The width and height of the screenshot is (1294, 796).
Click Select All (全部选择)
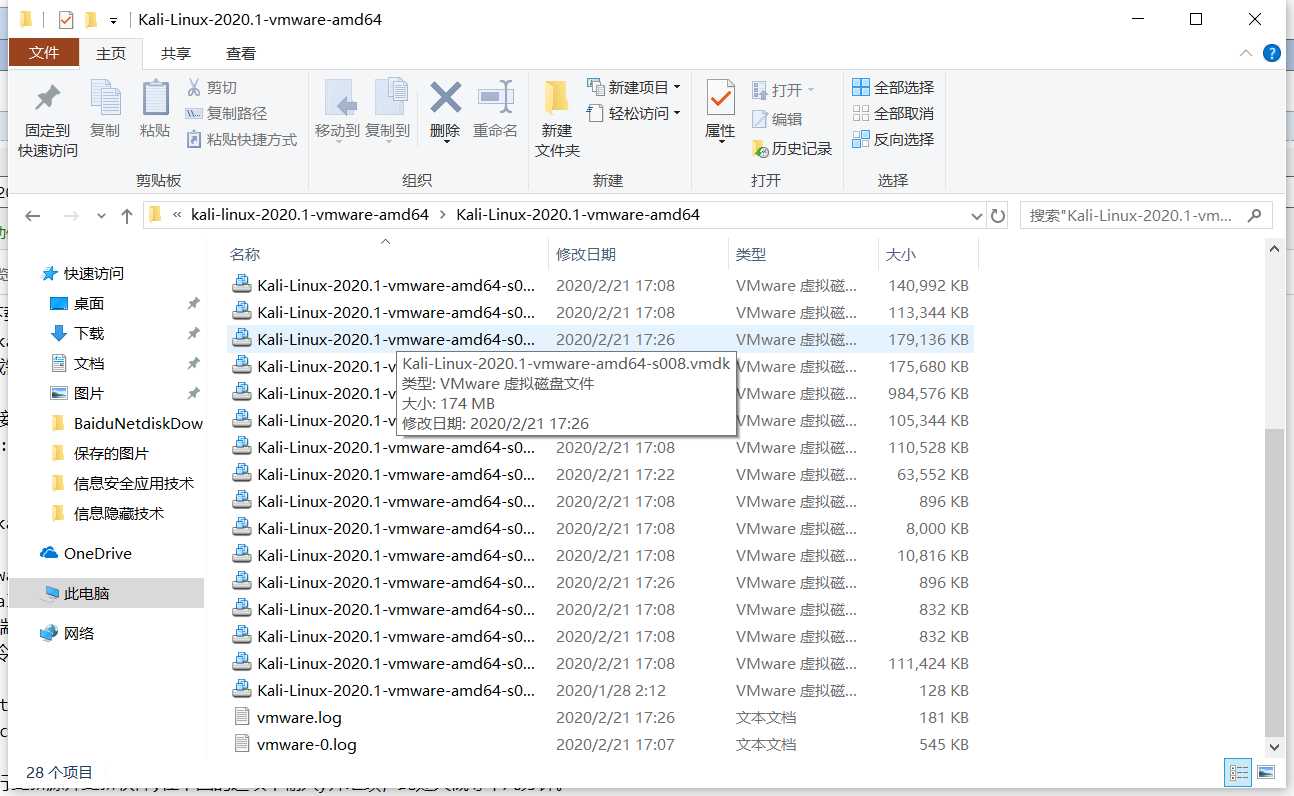[893, 87]
